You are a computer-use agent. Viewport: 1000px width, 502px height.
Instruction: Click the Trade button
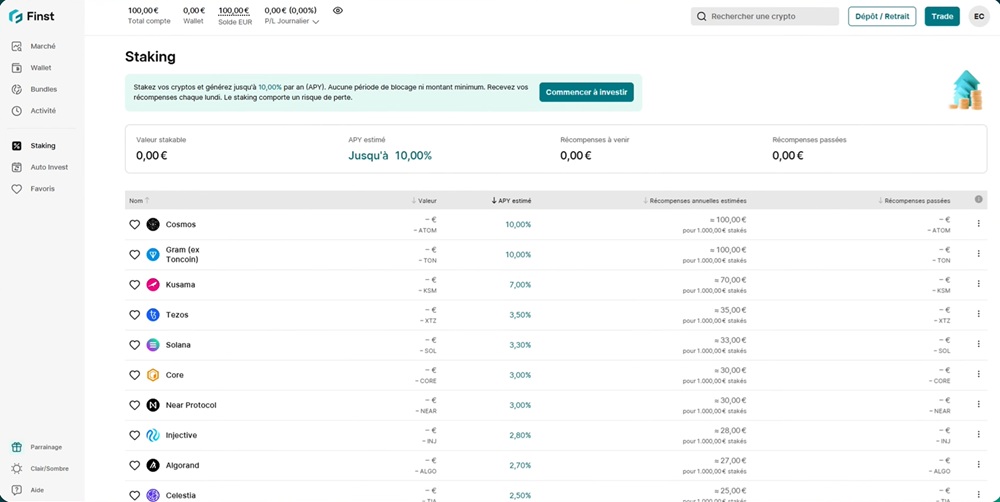[x=942, y=16]
